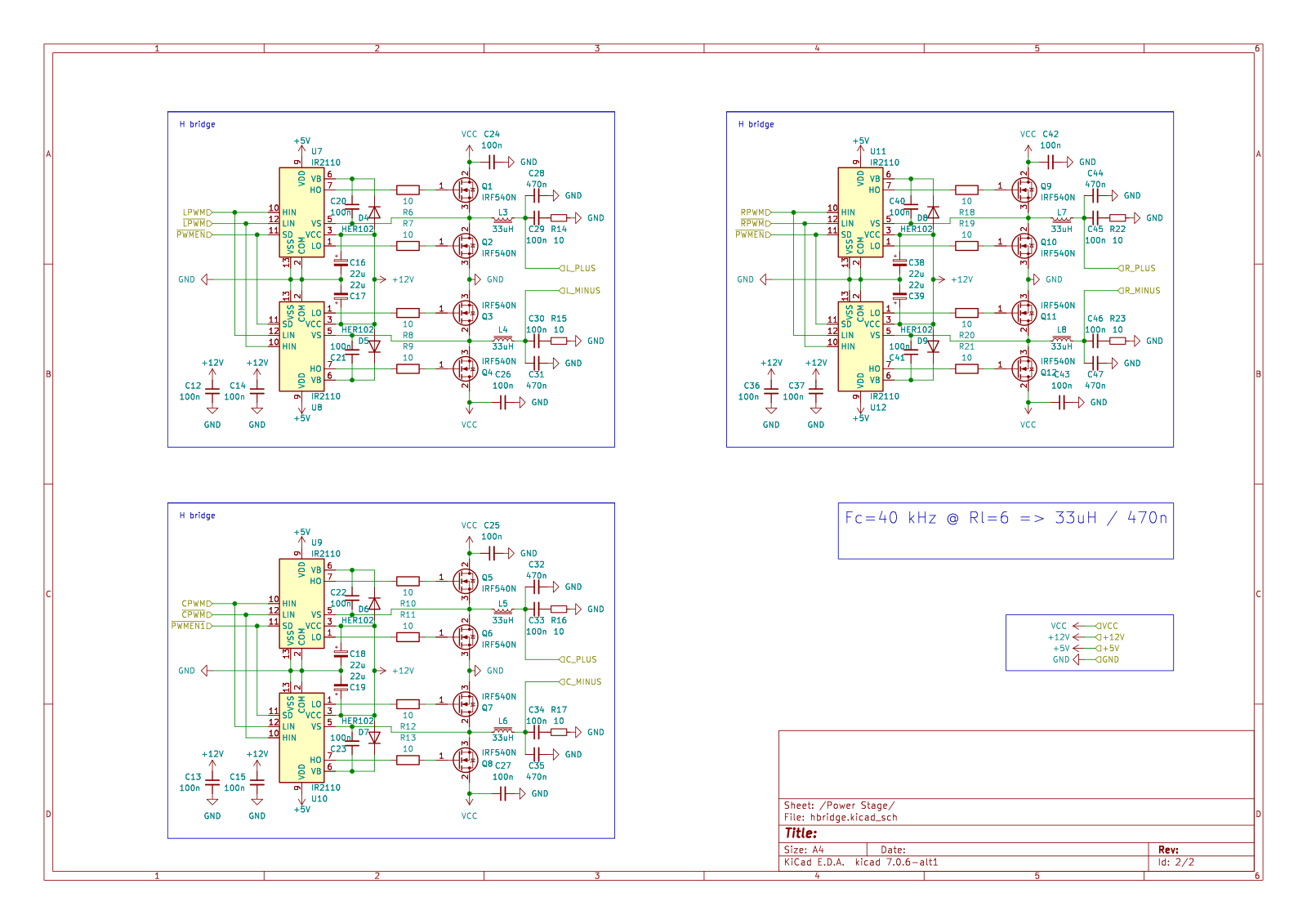Click the L_MINUS hierarchical label
Image resolution: width=1307 pixels, height=924 pixels.
(x=580, y=291)
